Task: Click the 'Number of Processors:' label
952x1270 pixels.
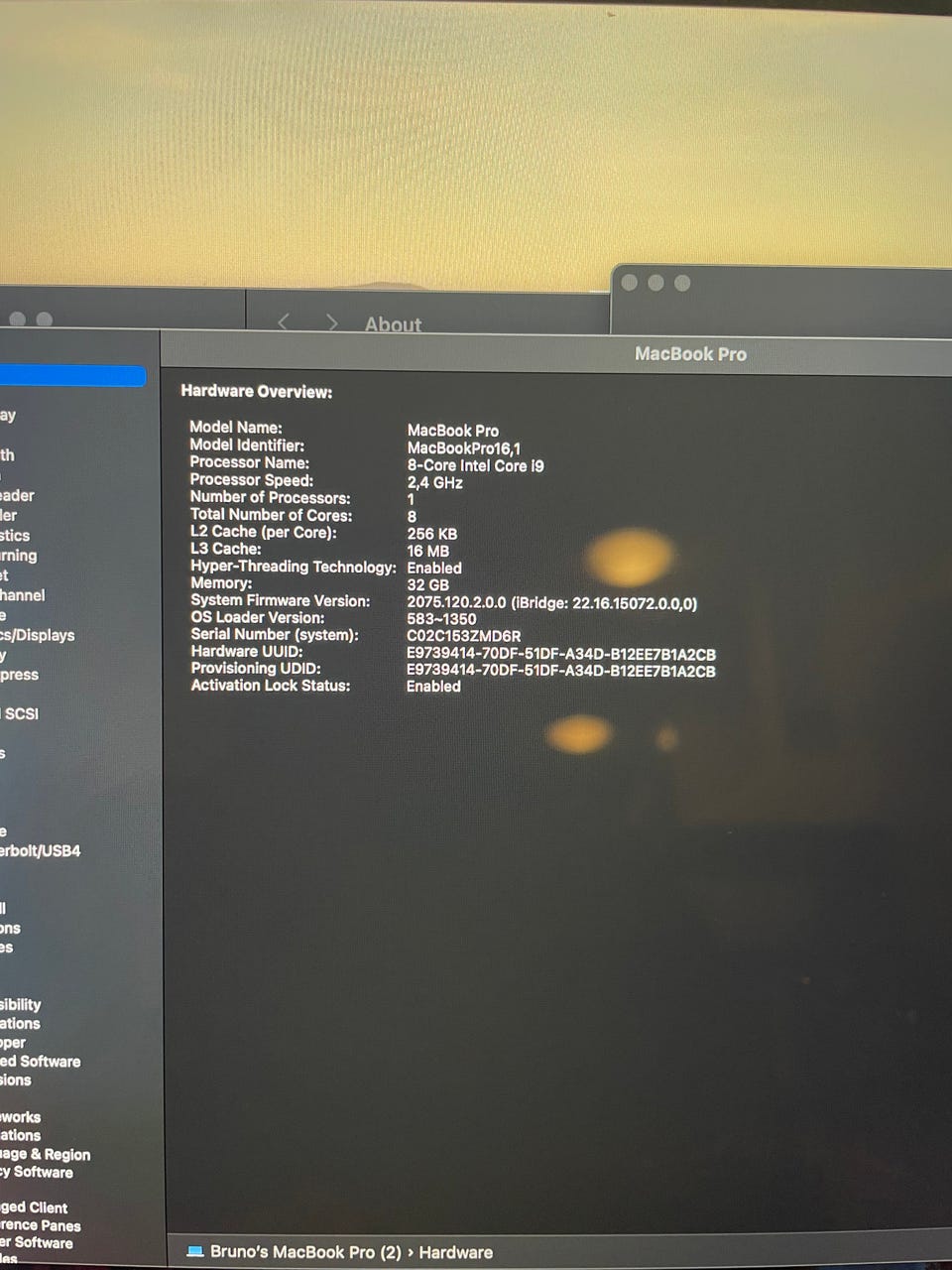Action: pyautogui.click(x=271, y=498)
